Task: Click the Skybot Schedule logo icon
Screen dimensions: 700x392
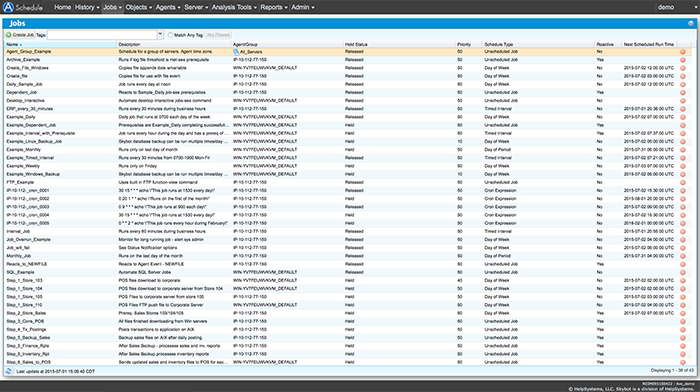Action: pyautogui.click(x=8, y=7)
